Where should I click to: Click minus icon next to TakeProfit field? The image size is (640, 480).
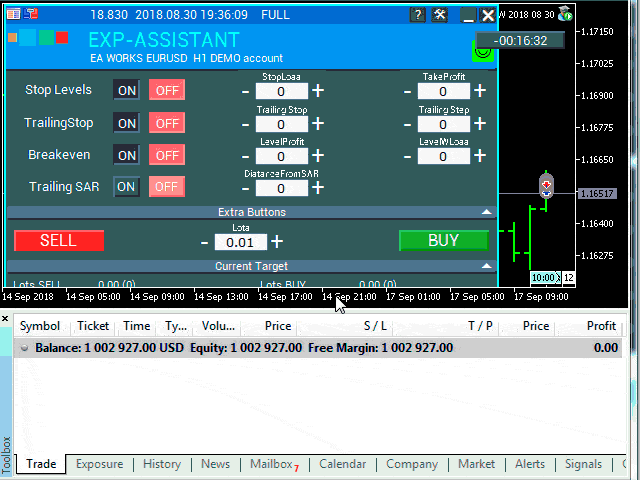tap(407, 92)
